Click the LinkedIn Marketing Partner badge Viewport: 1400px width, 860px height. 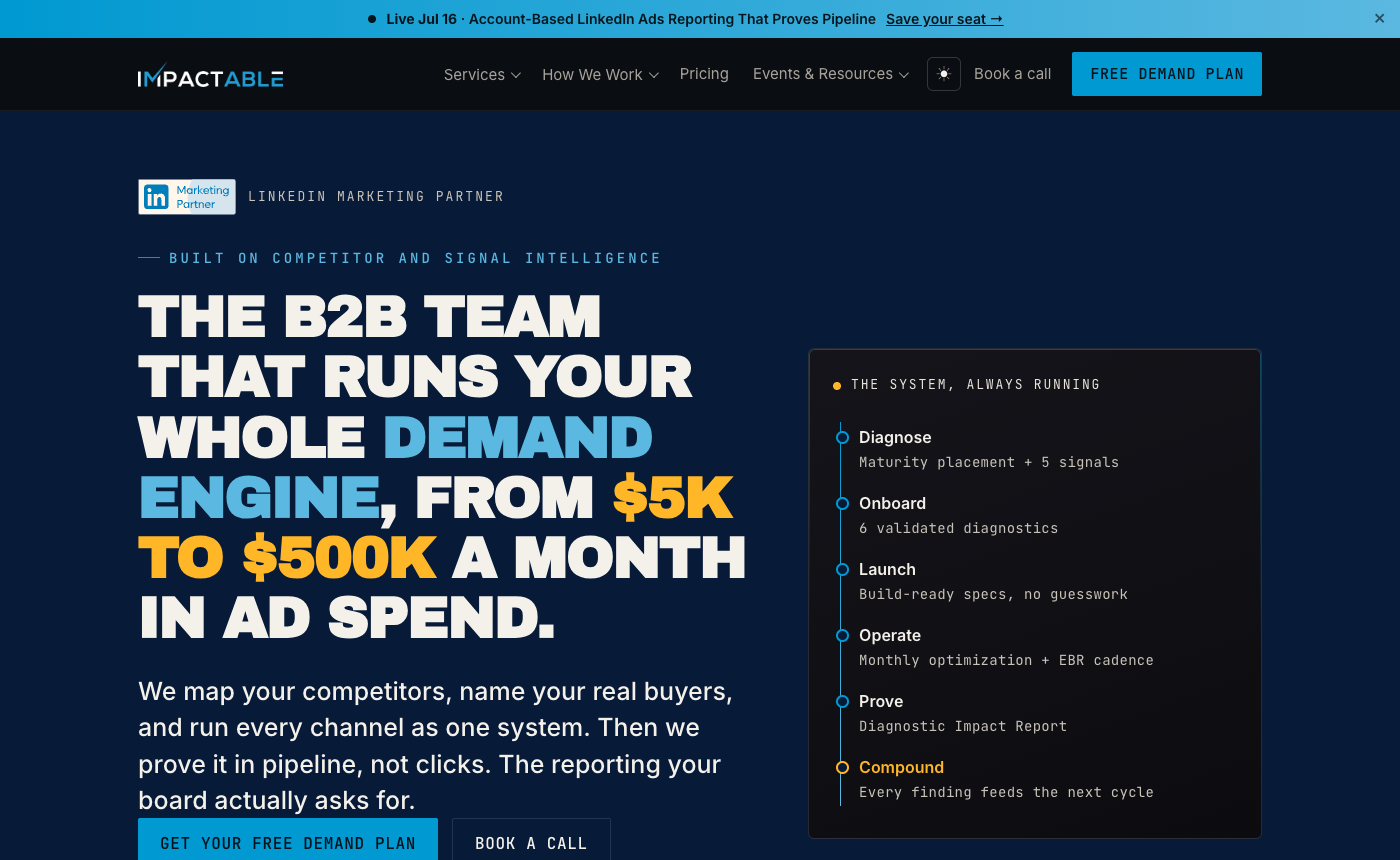187,197
